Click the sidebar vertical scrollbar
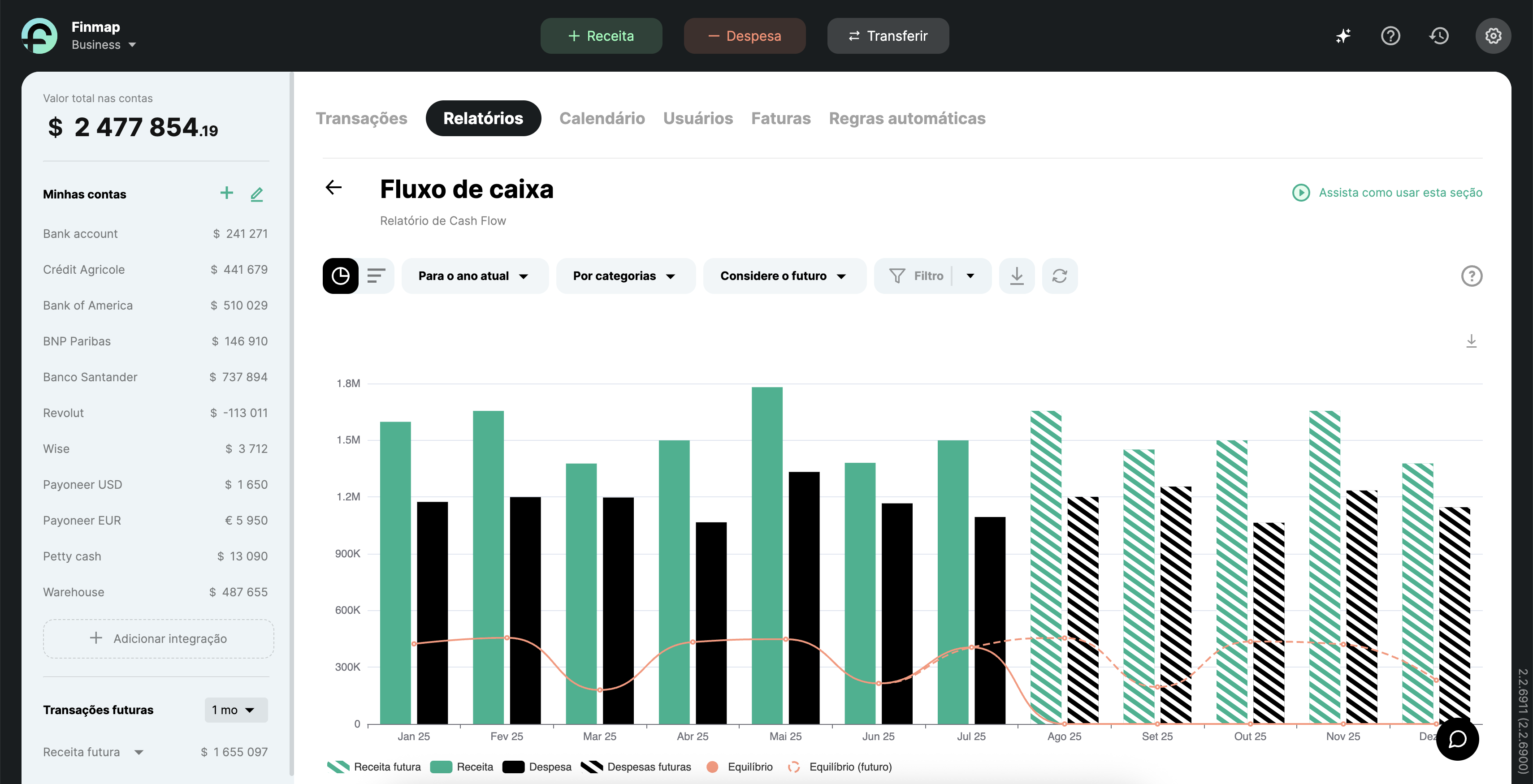 click(x=292, y=423)
